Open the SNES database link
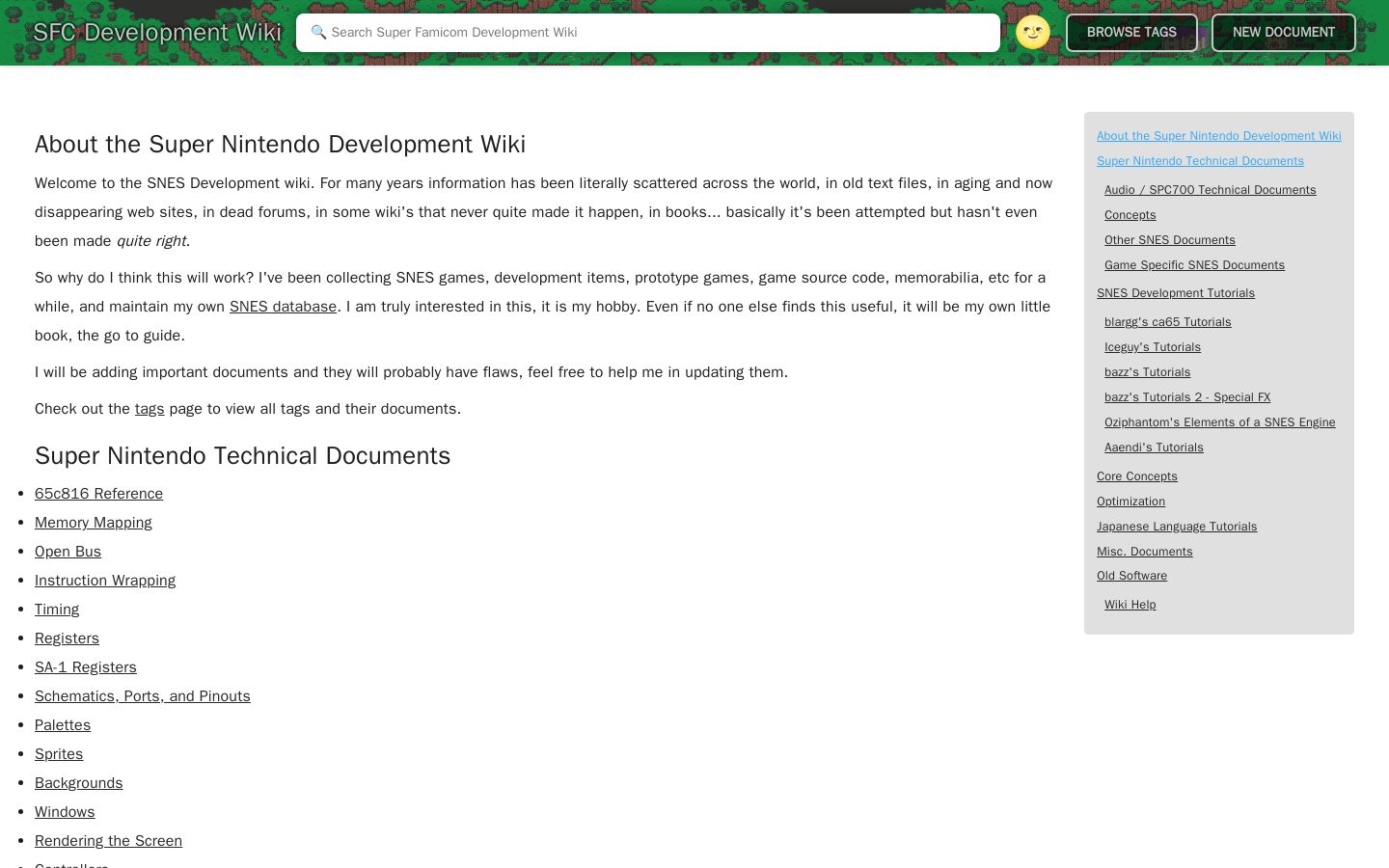 [x=283, y=307]
